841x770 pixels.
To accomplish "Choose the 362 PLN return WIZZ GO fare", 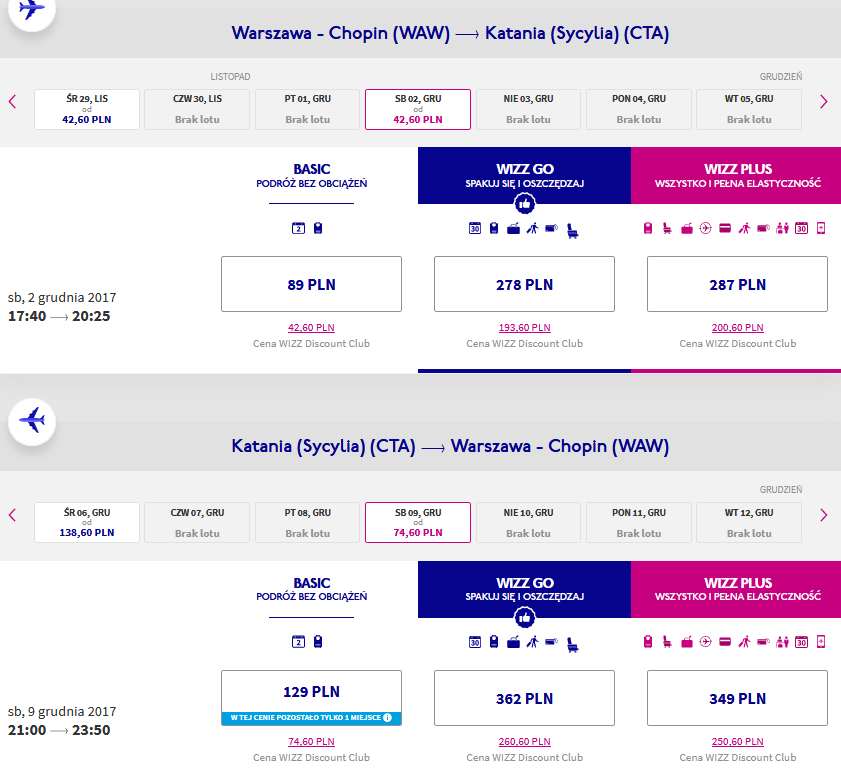I will pyautogui.click(x=524, y=698).
